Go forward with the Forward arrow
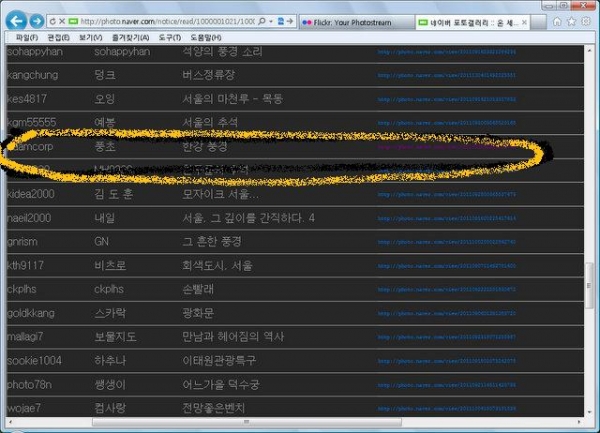Screen dimensions: 600x433 click(37, 21)
